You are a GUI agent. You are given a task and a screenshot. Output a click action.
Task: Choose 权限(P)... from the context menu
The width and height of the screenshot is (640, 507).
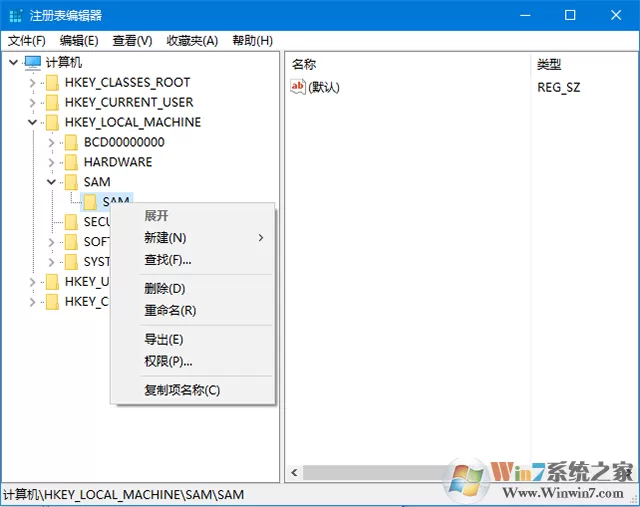[x=168, y=361]
